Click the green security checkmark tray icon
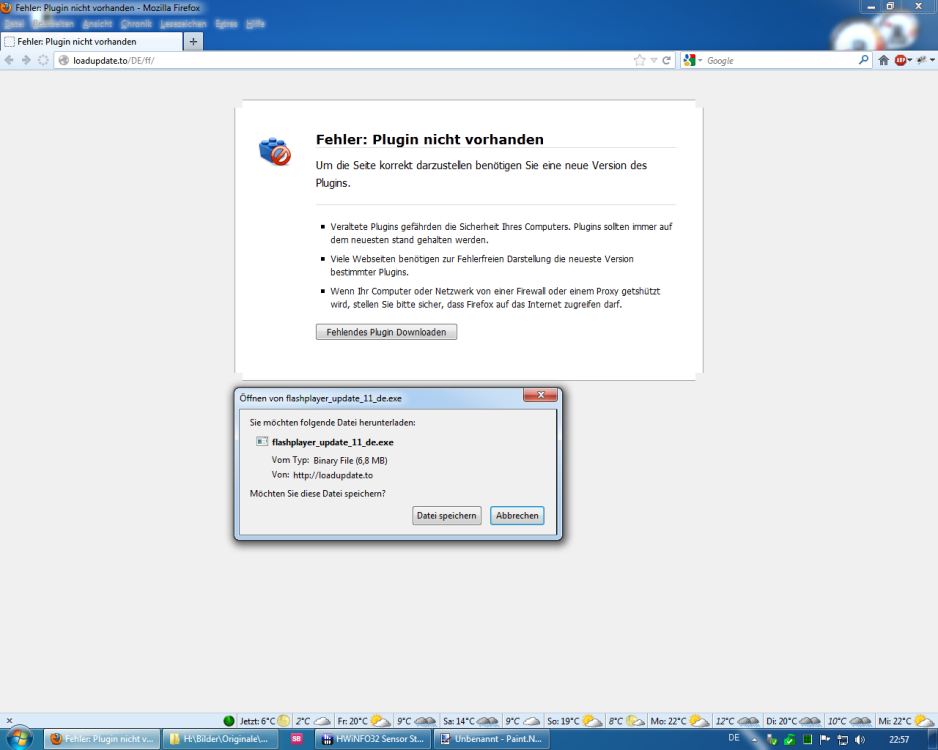Viewport: 938px width, 750px height. [790, 740]
